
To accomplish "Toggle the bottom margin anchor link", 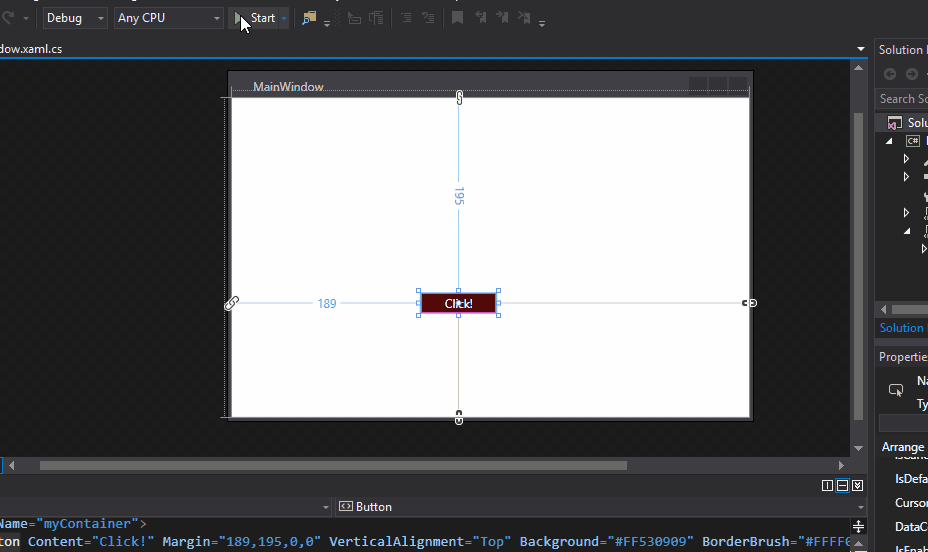I will (x=459, y=418).
